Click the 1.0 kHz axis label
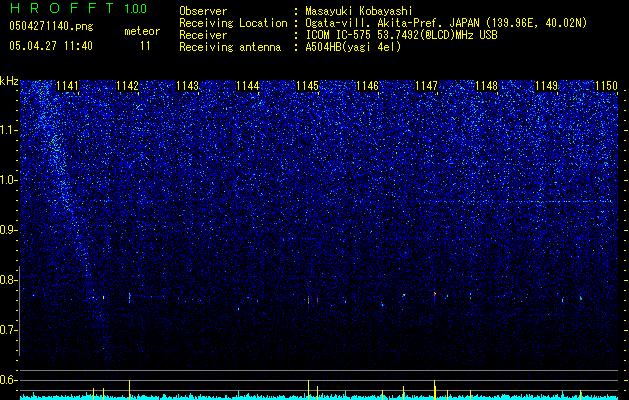This screenshot has height=400, width=629. 9,180
